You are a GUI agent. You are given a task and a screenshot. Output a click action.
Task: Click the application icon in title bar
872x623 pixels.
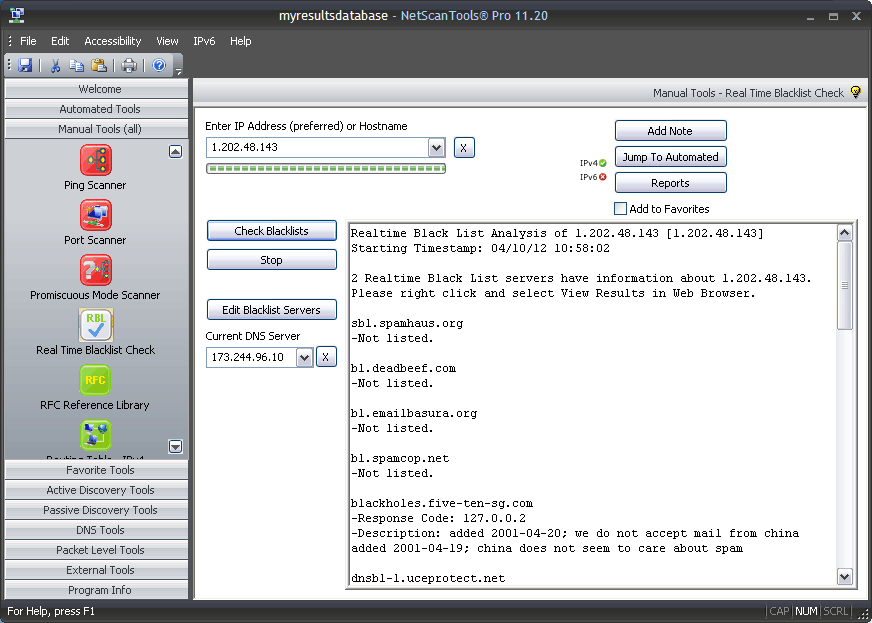coord(17,15)
